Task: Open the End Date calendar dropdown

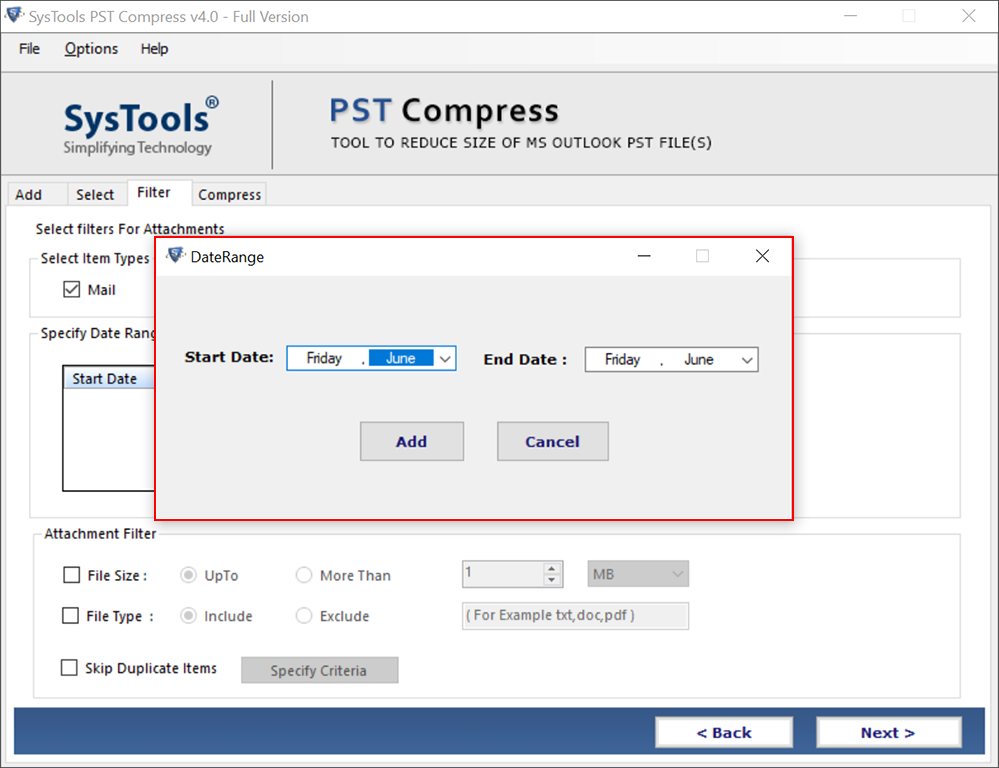Action: point(747,360)
